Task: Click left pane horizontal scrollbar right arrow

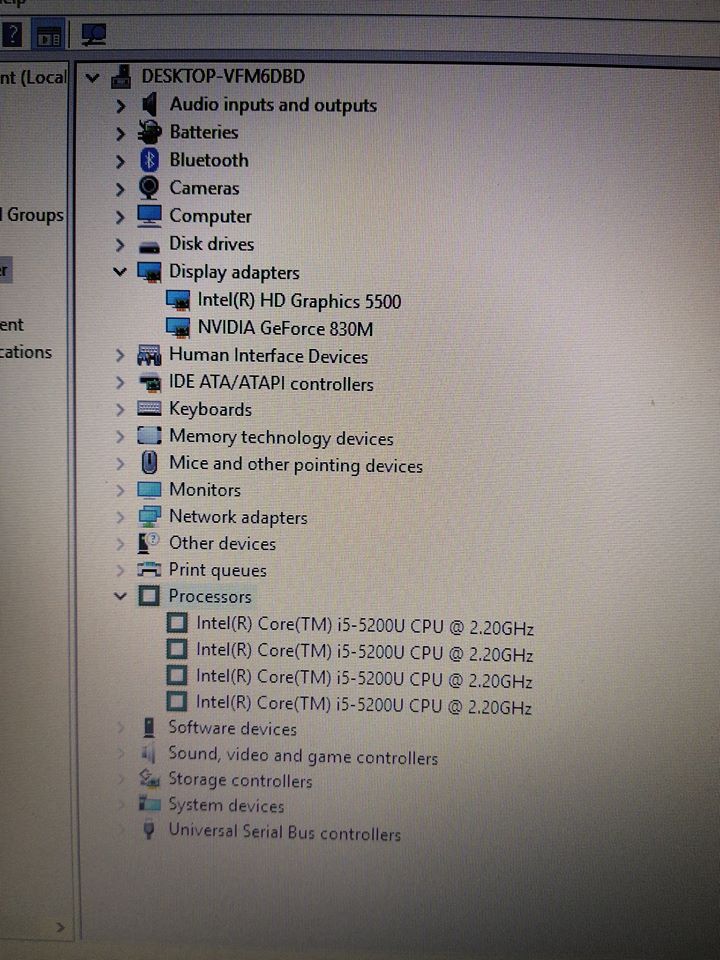Action: [x=60, y=927]
